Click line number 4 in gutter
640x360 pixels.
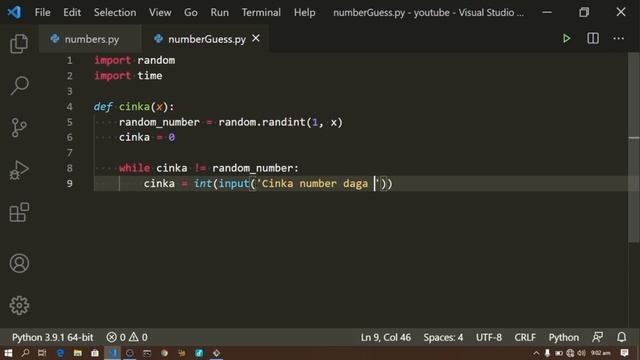tap(69, 107)
